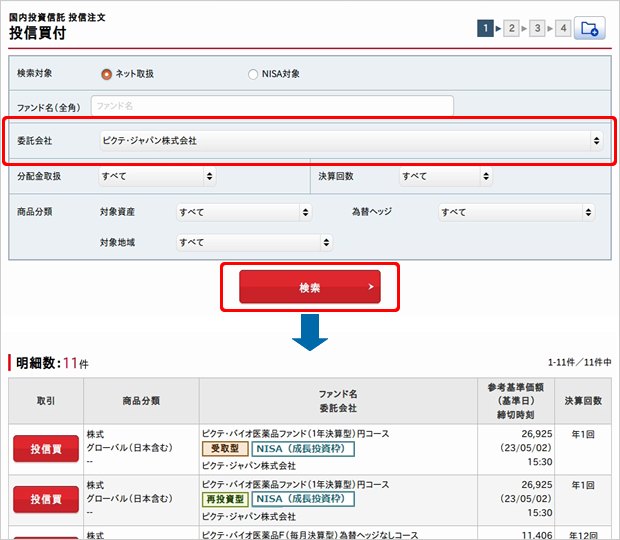Screen dimensions: 620x540
Task: Click step 1 in the progress indicator
Action: click(485, 28)
